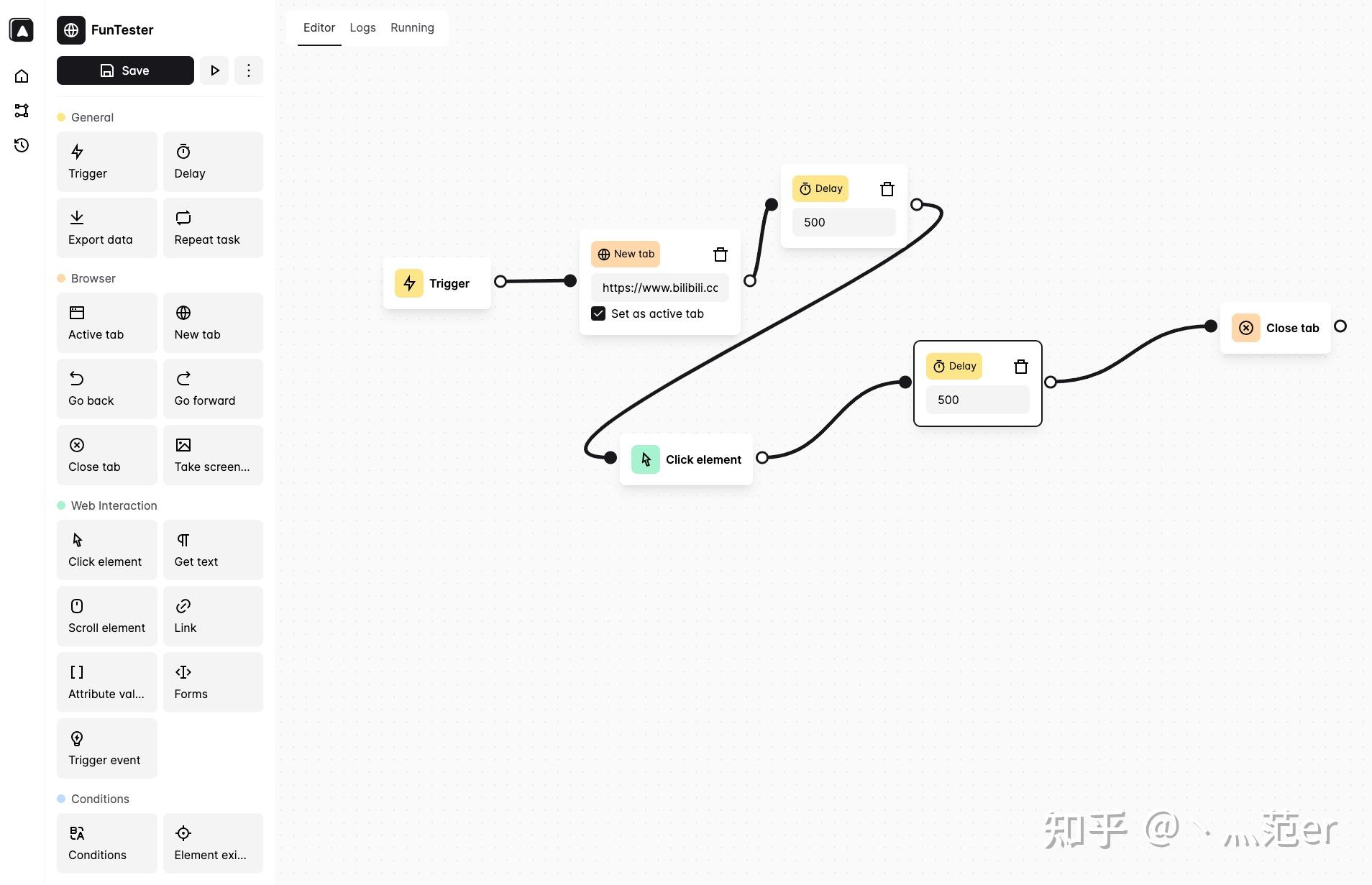
Task: Open the workflows panel in the left sidebar
Action: (x=21, y=110)
